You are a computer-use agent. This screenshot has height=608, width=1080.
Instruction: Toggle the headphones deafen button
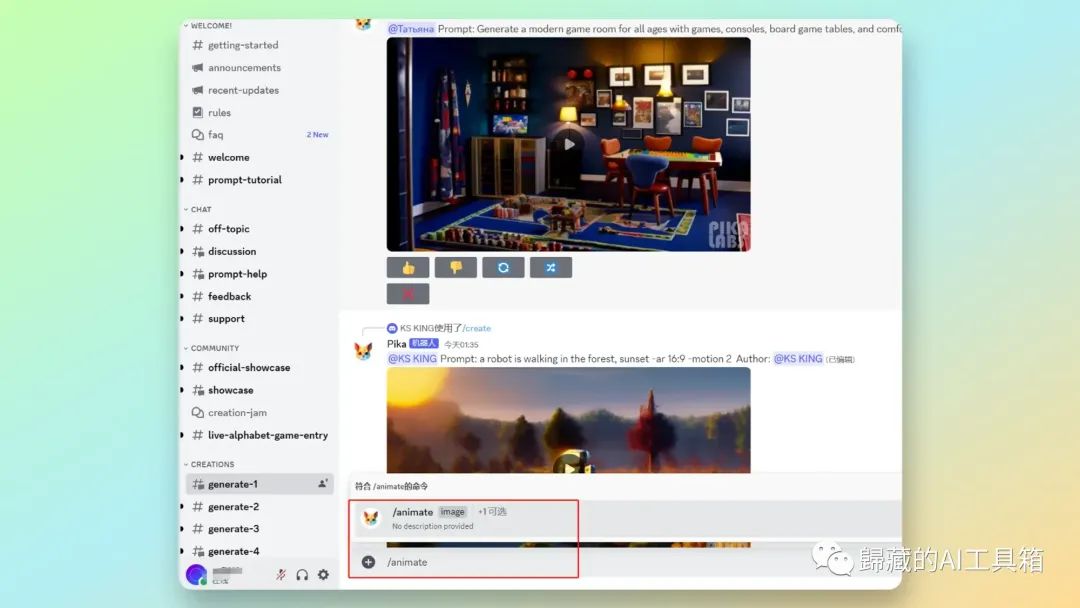302,574
